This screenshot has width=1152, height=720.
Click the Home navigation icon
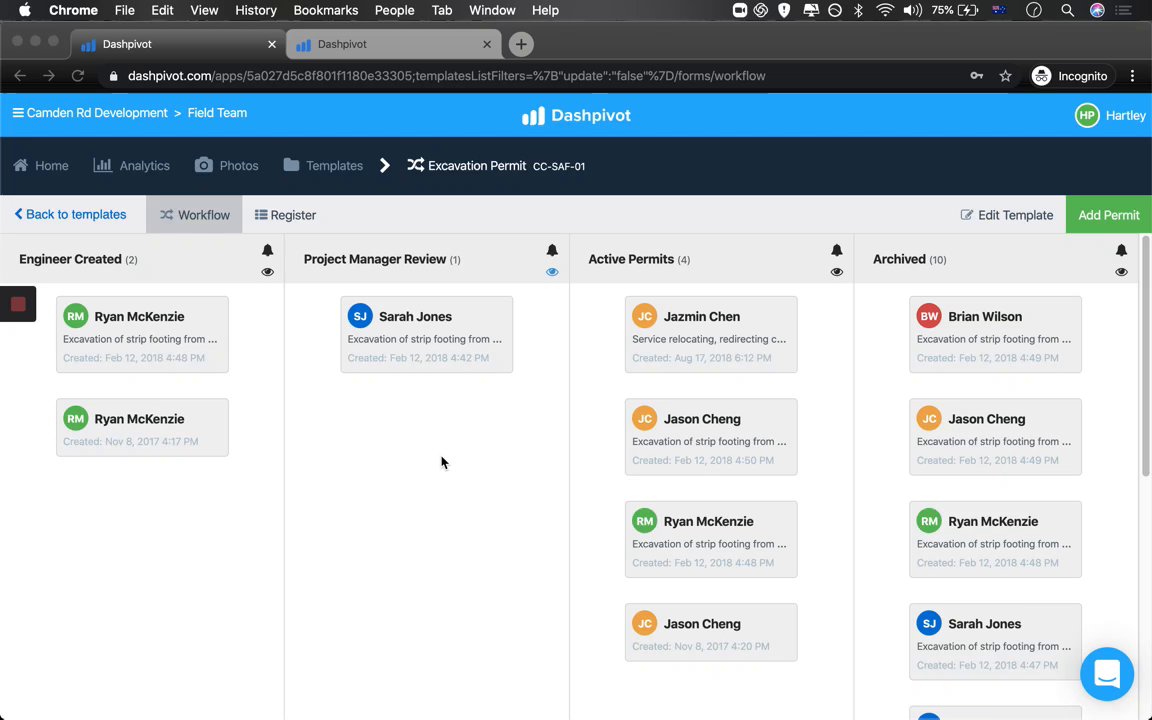[x=21, y=165]
